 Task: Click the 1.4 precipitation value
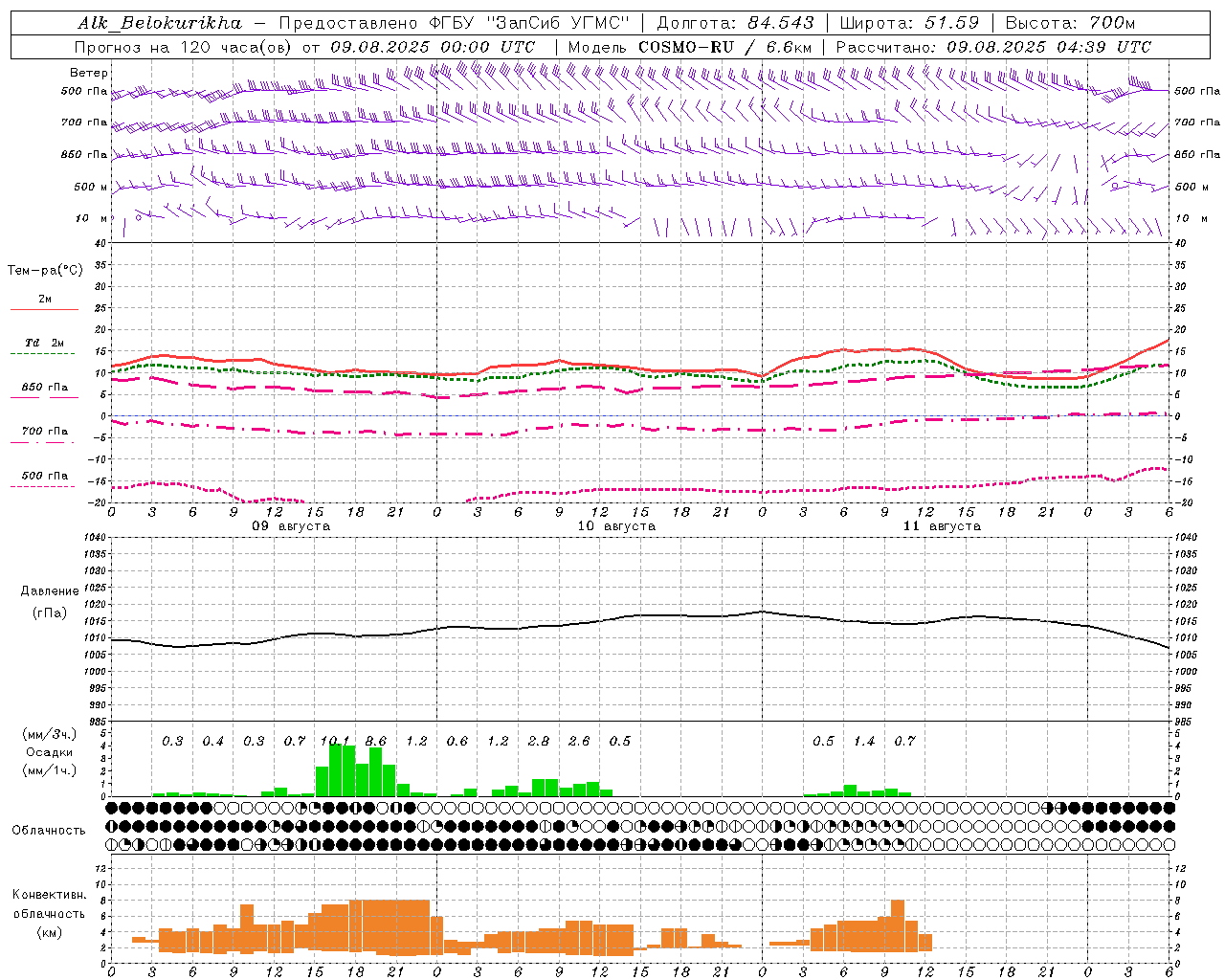point(864,742)
